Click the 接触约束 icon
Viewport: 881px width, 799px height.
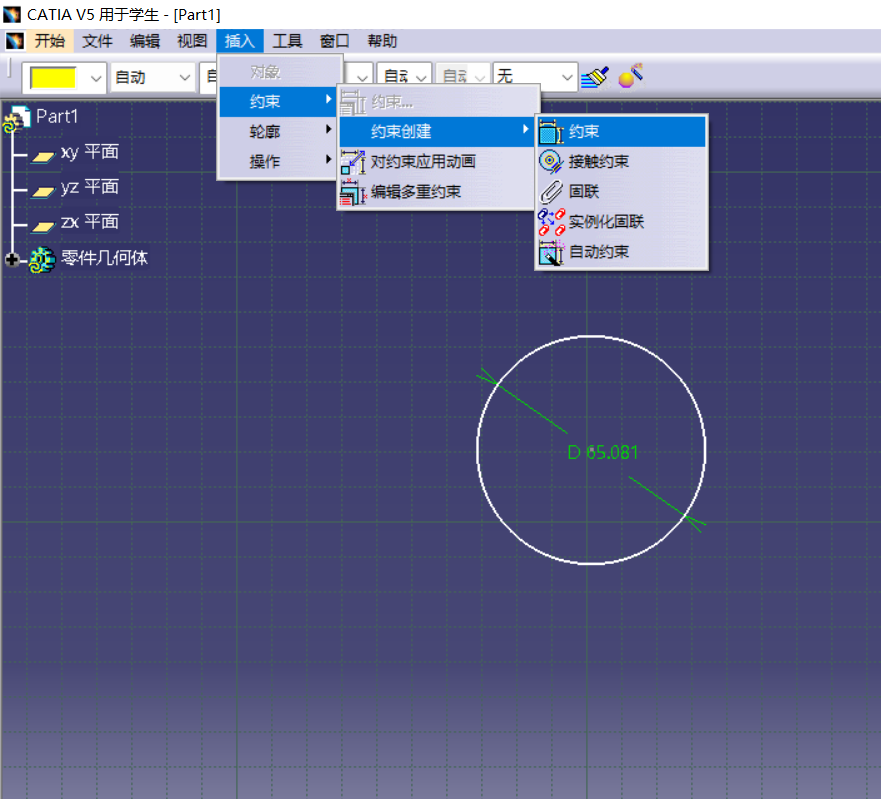551,162
